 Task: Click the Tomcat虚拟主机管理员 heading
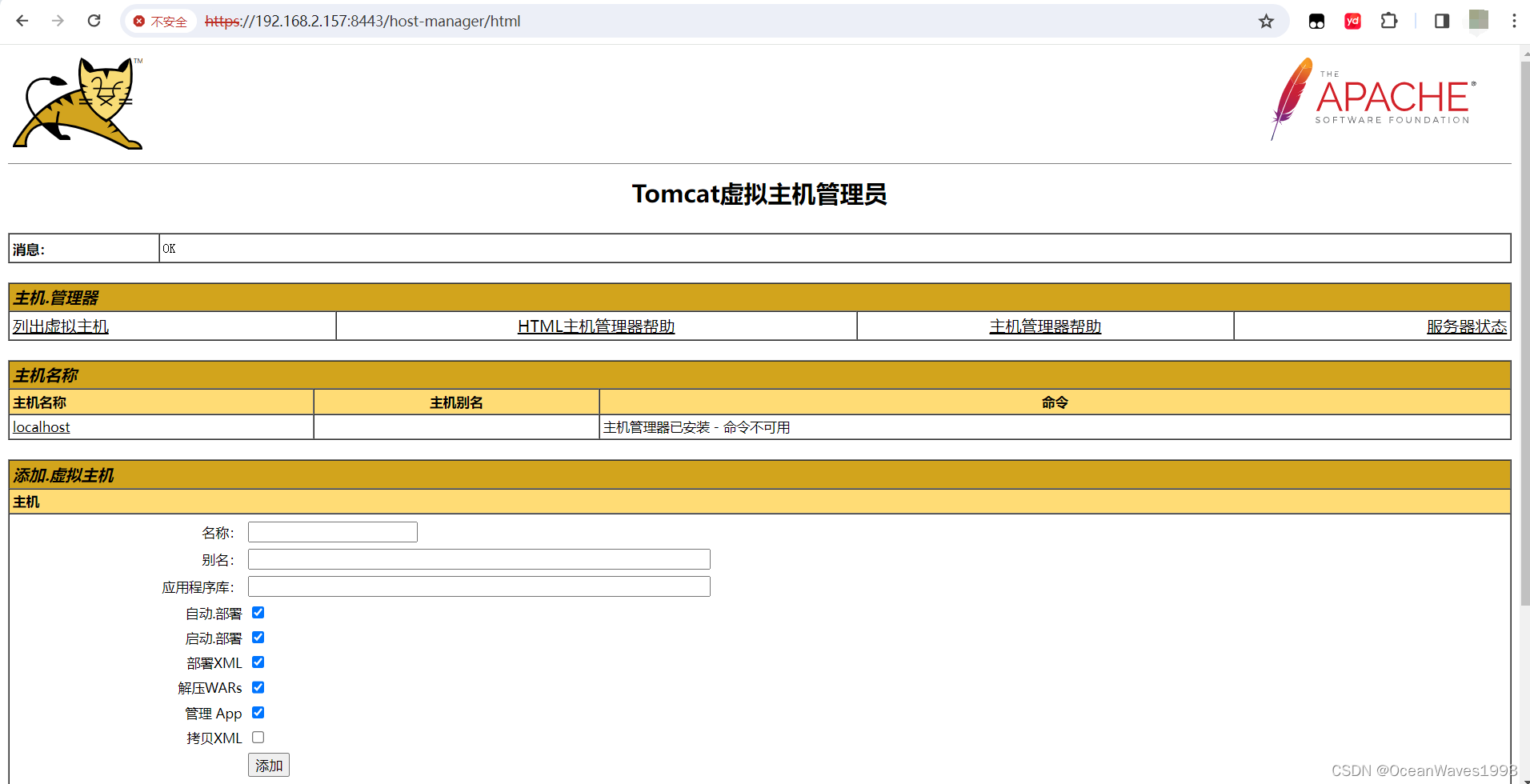click(759, 194)
